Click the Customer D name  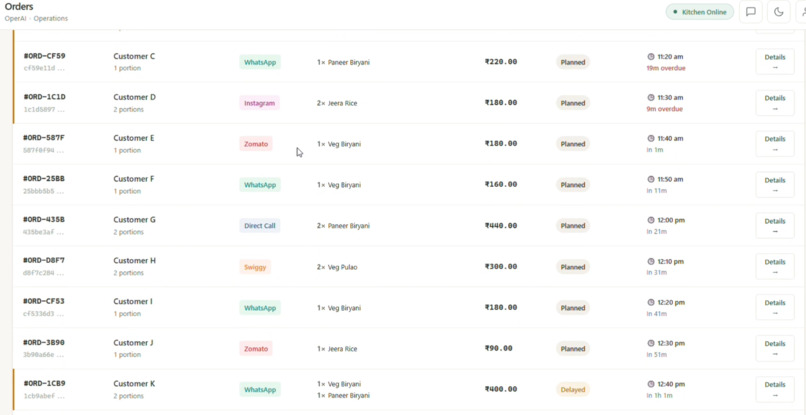coord(135,97)
